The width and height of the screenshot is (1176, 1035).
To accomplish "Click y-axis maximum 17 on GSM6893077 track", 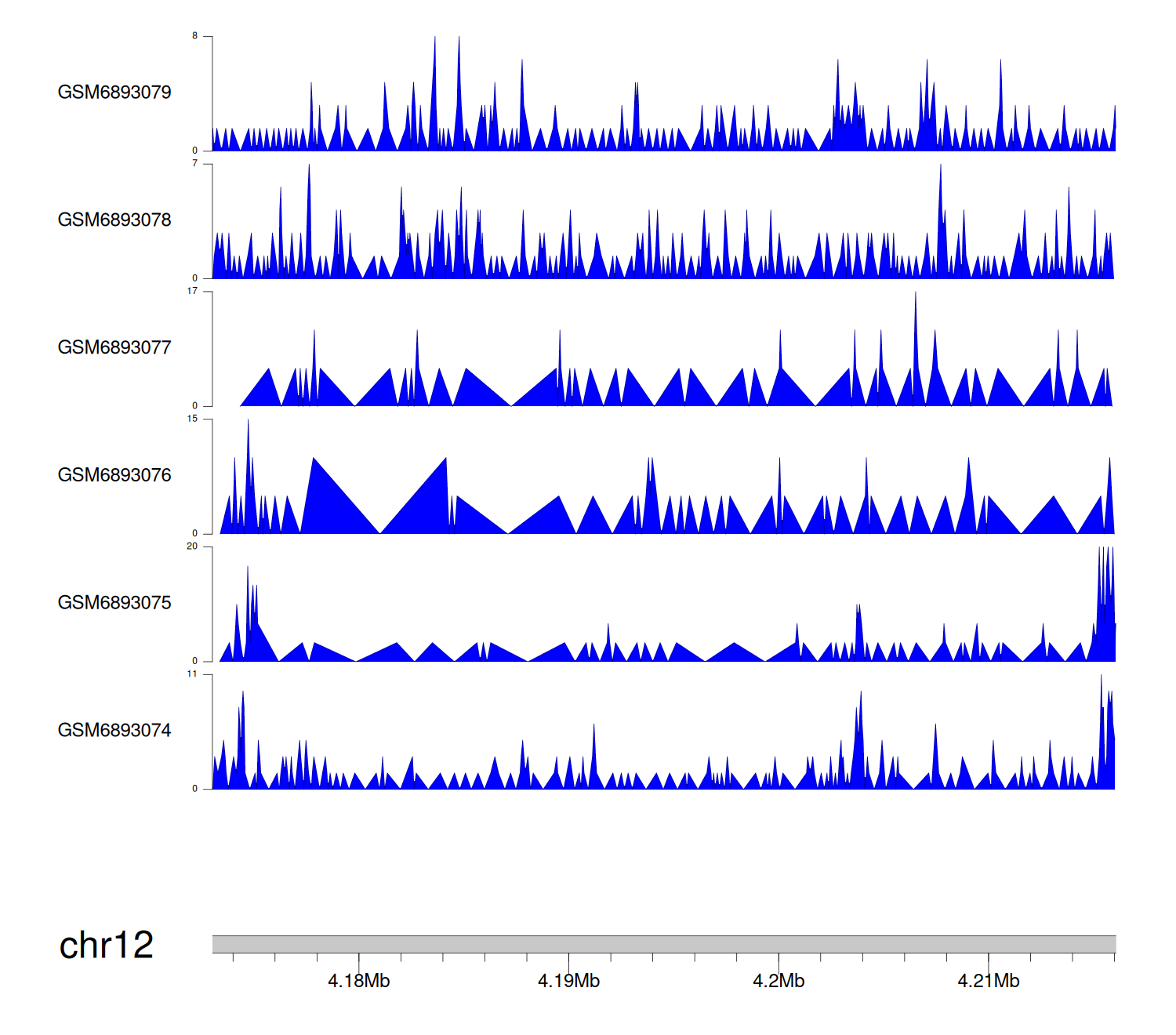I will (x=193, y=292).
